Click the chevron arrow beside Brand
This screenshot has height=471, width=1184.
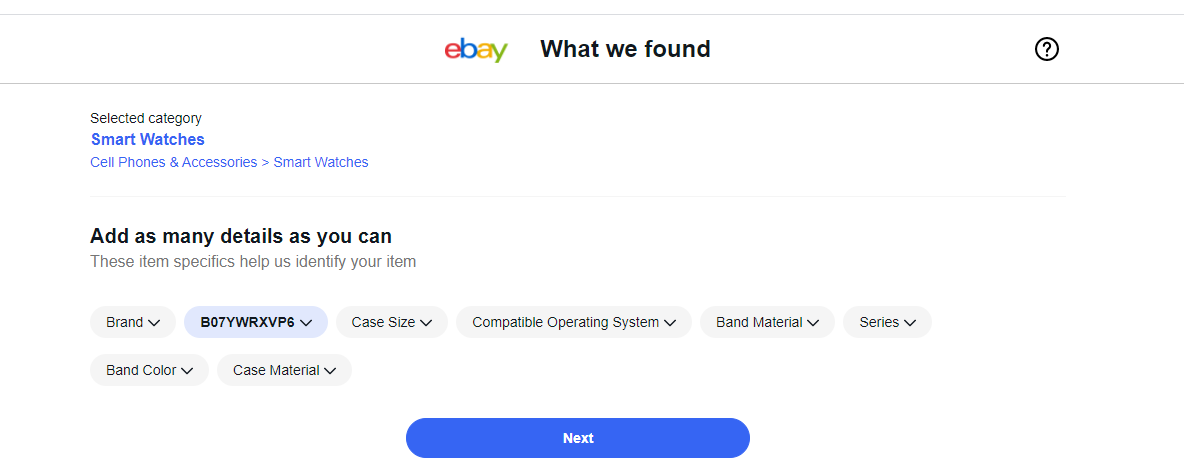pos(154,323)
